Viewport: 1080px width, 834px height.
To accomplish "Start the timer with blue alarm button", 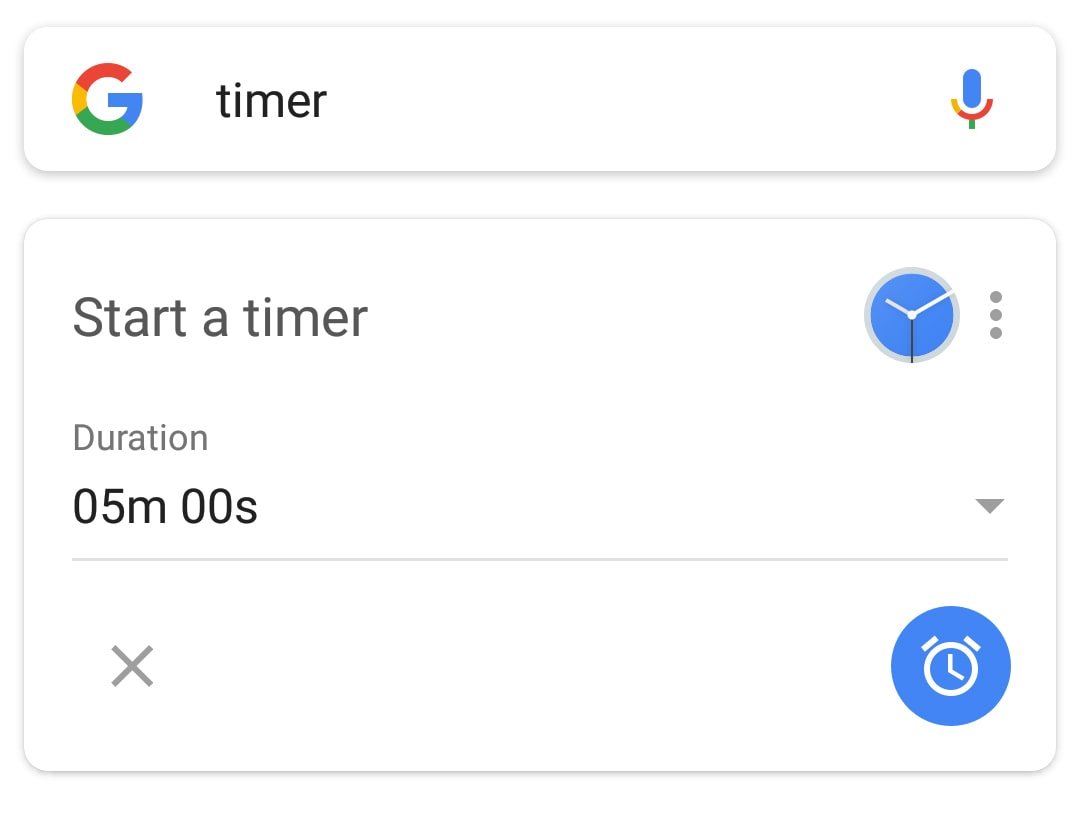I will (950, 666).
